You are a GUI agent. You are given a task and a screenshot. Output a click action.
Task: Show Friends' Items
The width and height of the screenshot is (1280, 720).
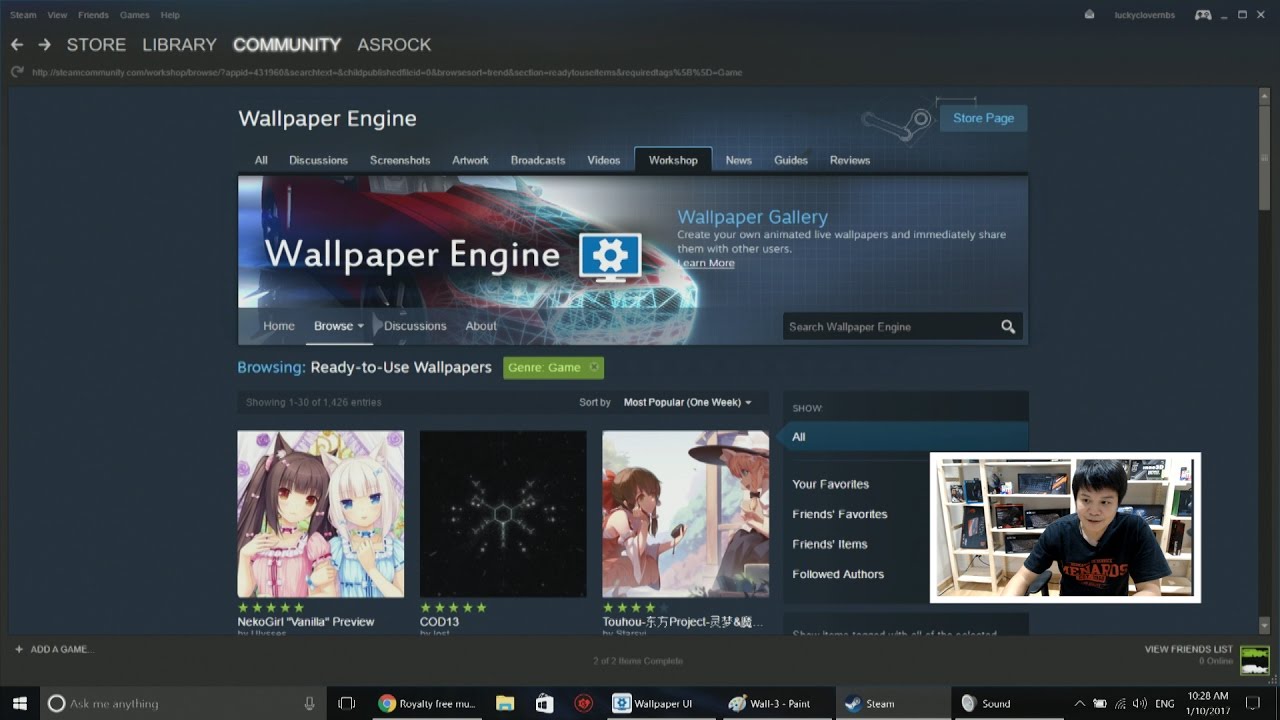point(830,544)
